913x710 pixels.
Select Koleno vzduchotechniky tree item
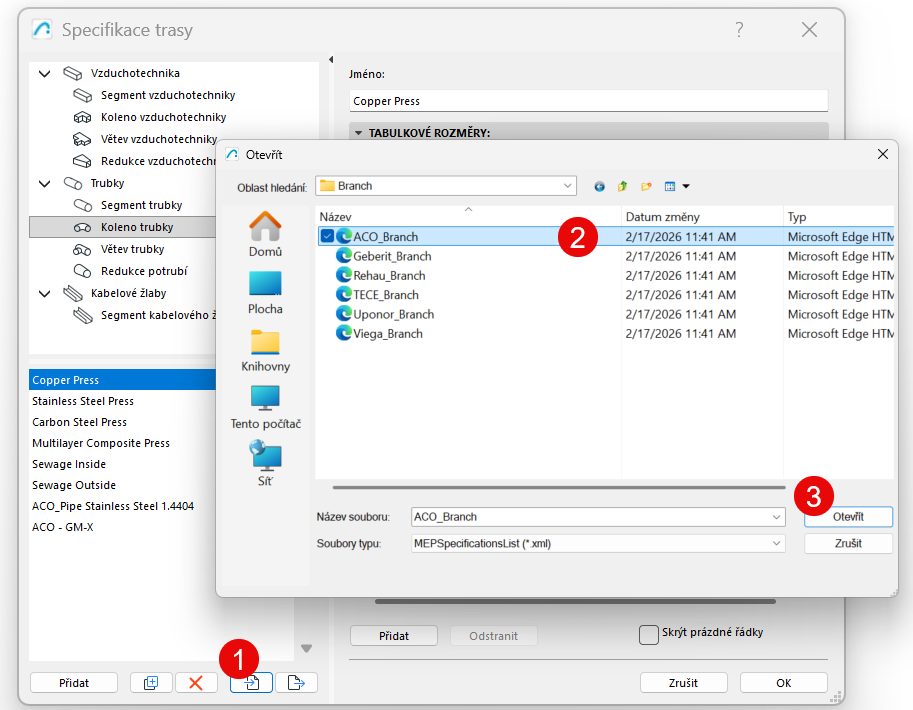(163, 117)
